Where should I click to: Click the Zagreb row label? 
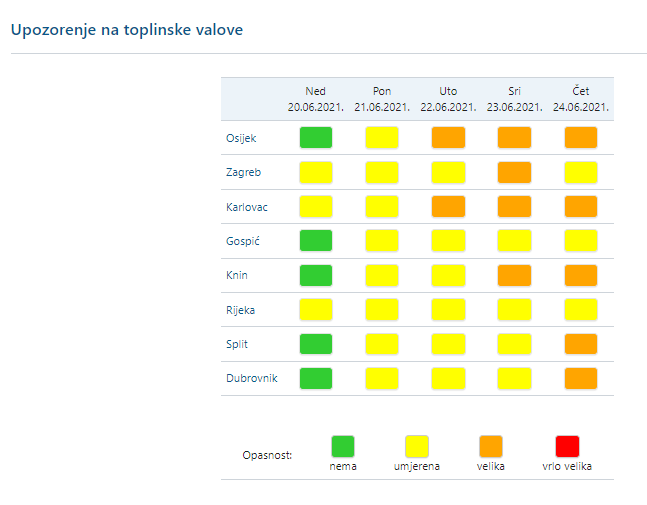click(x=243, y=172)
